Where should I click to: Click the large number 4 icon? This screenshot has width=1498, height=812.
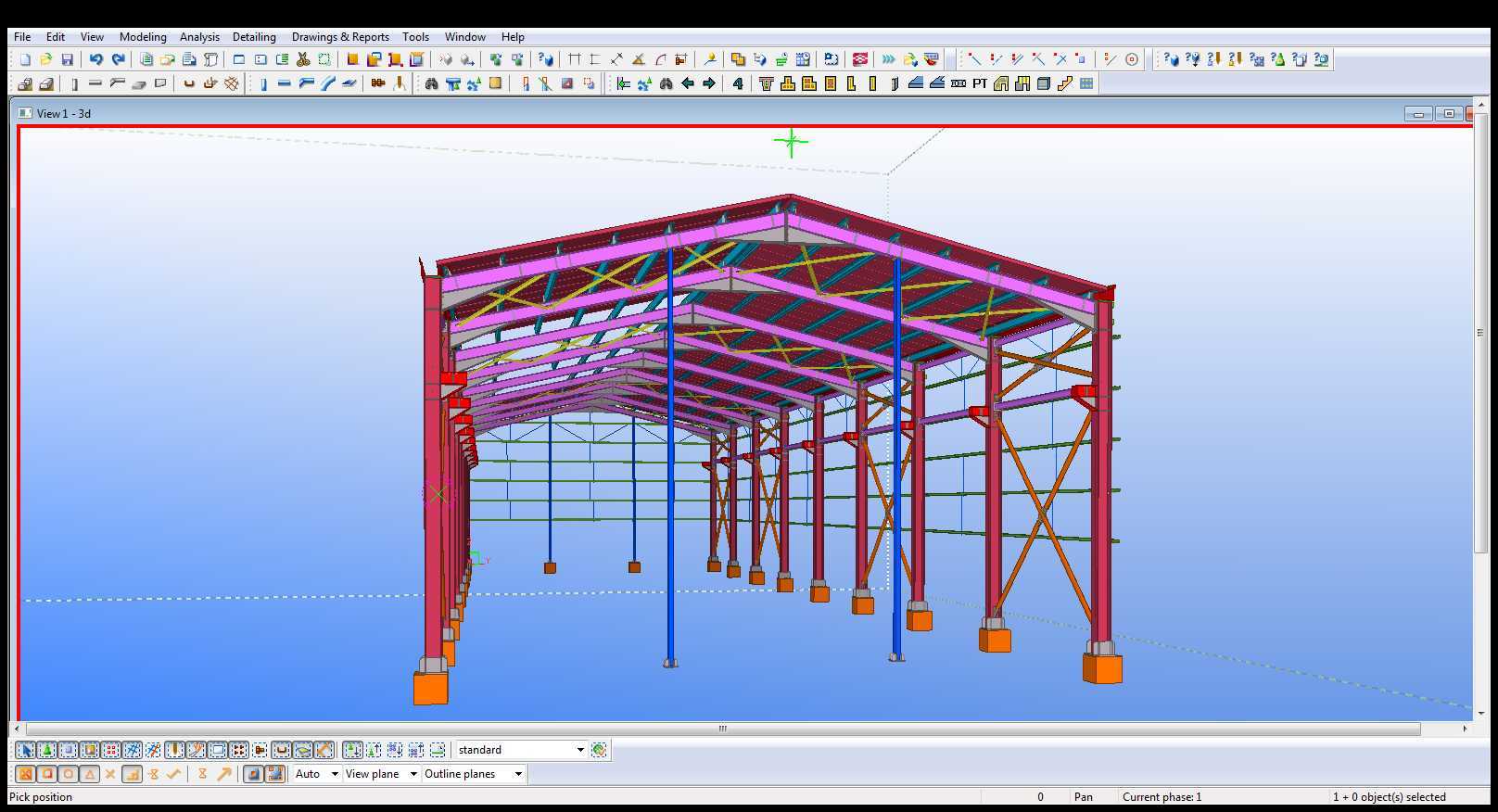[x=738, y=83]
